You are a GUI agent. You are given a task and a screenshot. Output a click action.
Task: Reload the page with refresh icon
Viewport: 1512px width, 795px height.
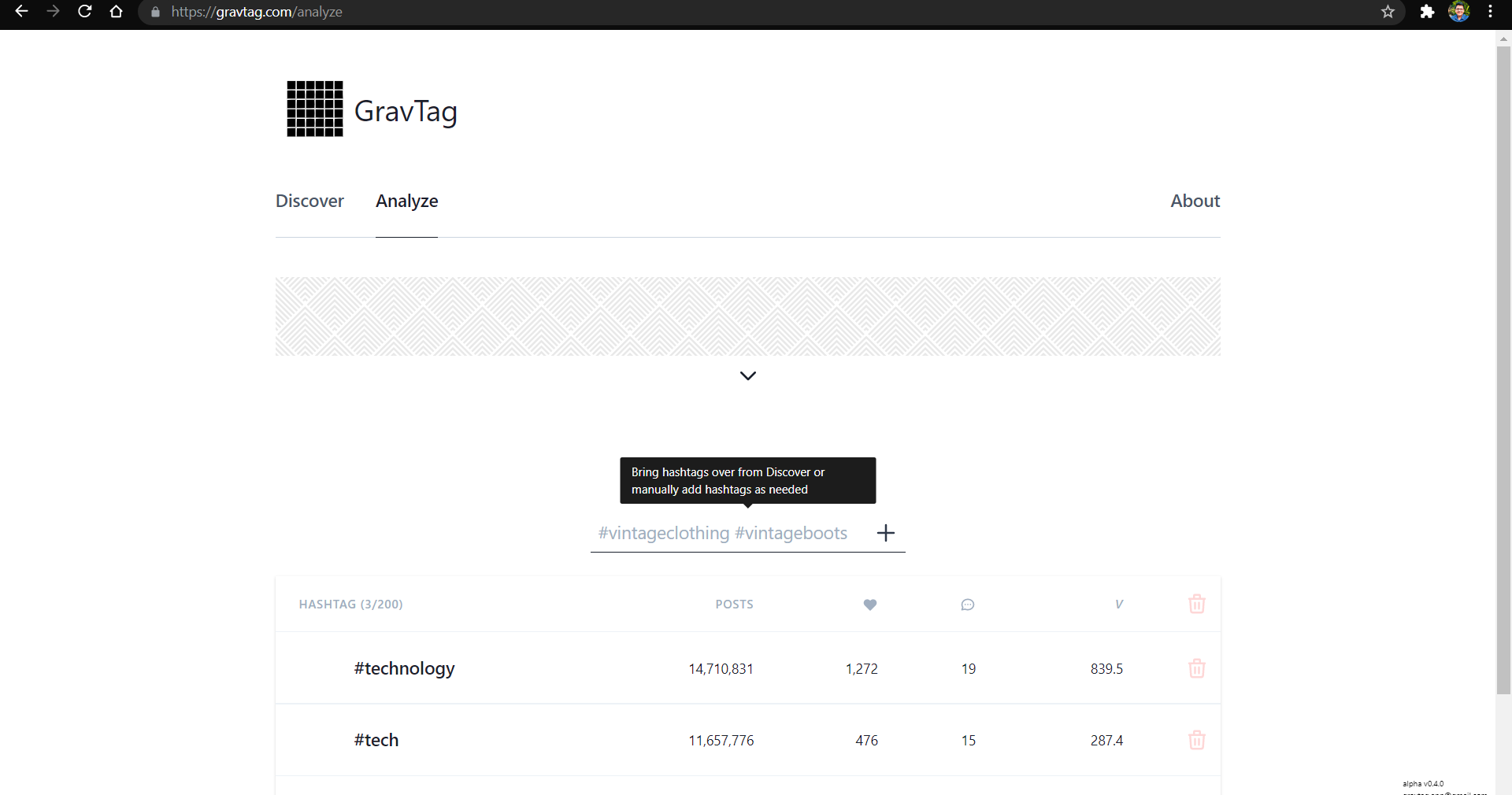tap(85, 12)
